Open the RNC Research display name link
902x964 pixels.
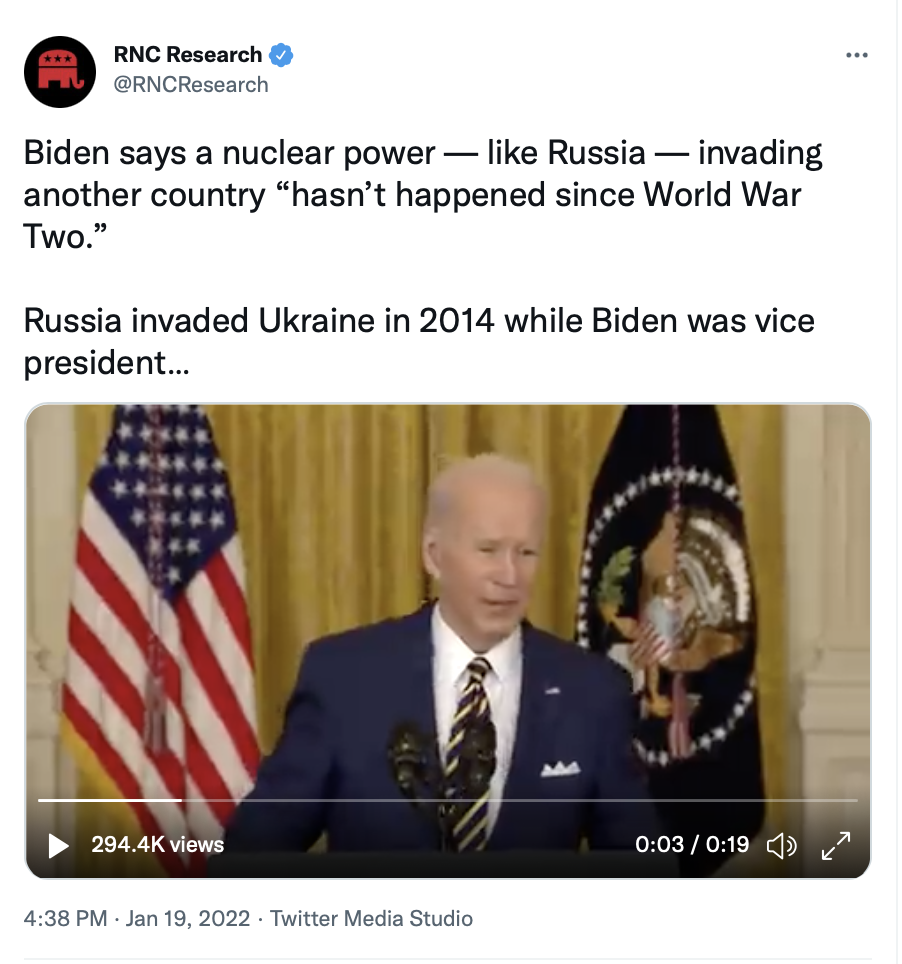[x=188, y=55]
